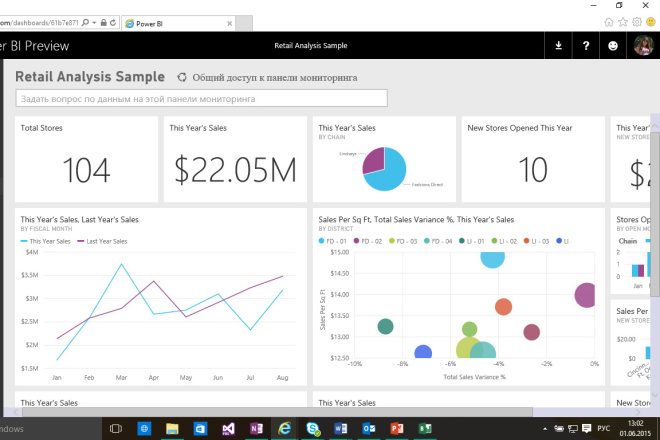
Task: Open the user profile picture menu
Action: (x=643, y=45)
